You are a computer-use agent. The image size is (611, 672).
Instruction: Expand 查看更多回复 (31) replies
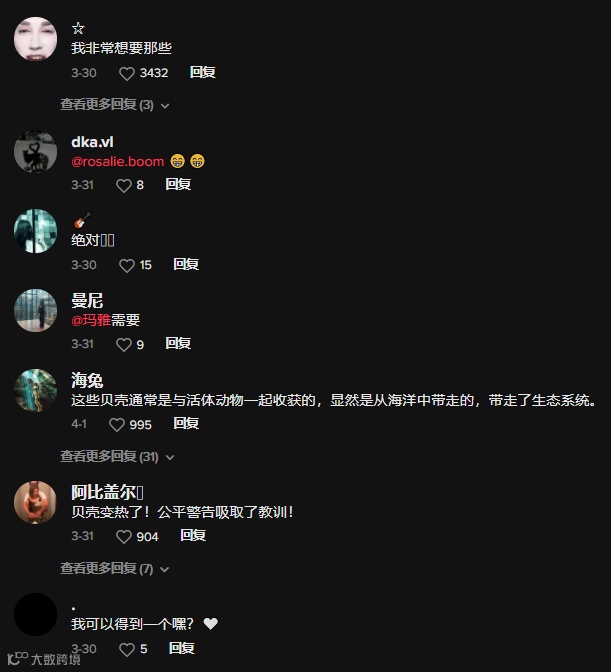pyautogui.click(x=117, y=456)
